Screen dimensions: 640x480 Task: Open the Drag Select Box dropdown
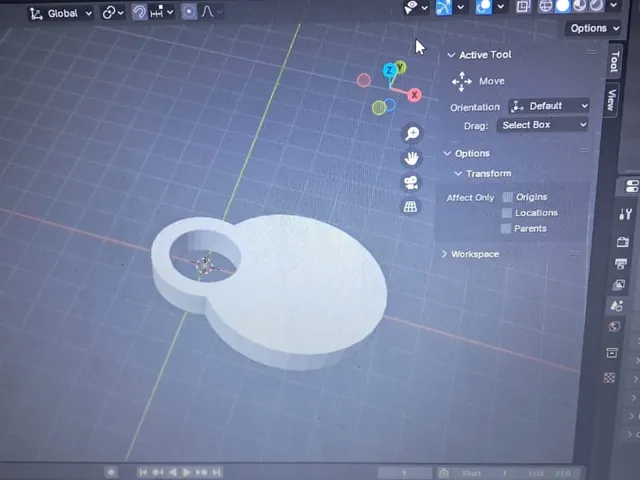(542, 125)
